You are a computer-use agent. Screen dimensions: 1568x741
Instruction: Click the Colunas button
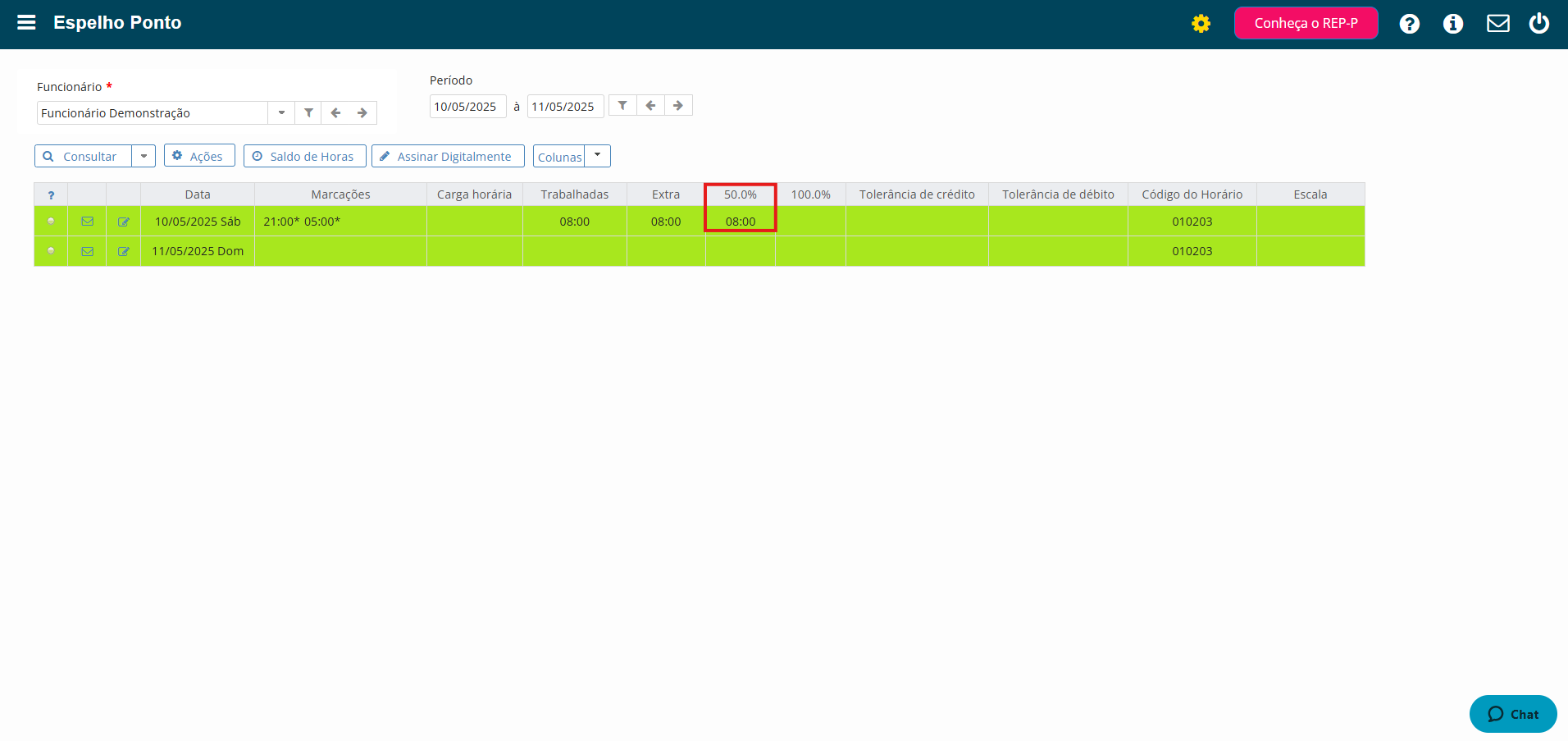[x=559, y=156]
